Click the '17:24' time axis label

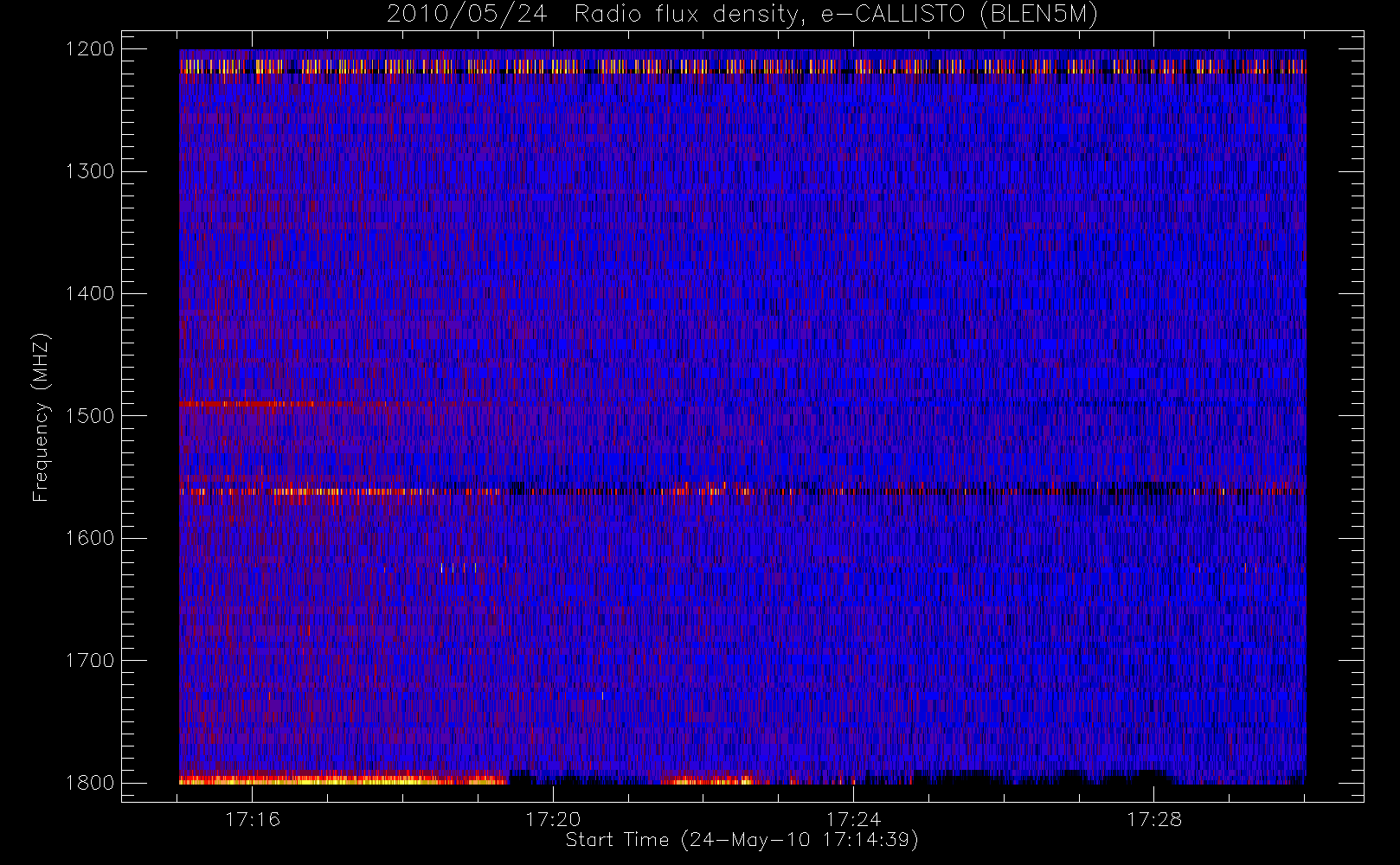tap(853, 819)
